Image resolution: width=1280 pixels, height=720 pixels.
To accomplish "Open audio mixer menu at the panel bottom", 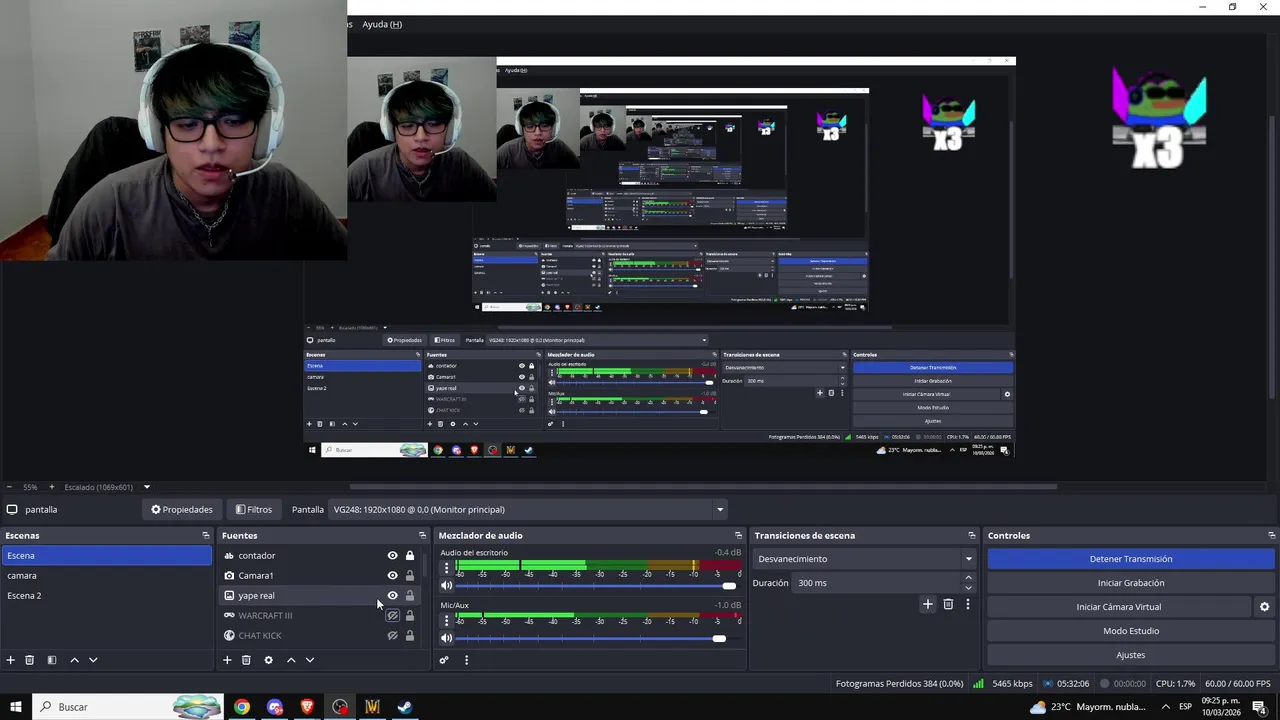I will coord(466,660).
